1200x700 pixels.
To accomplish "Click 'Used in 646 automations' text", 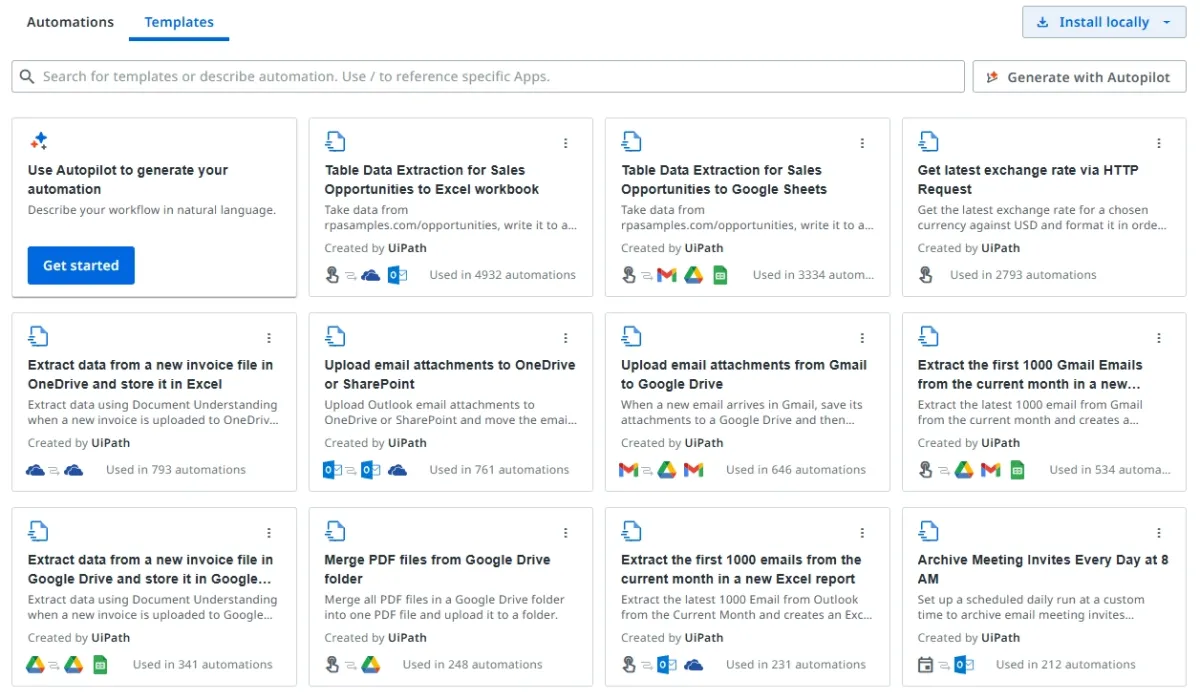I will point(796,470).
